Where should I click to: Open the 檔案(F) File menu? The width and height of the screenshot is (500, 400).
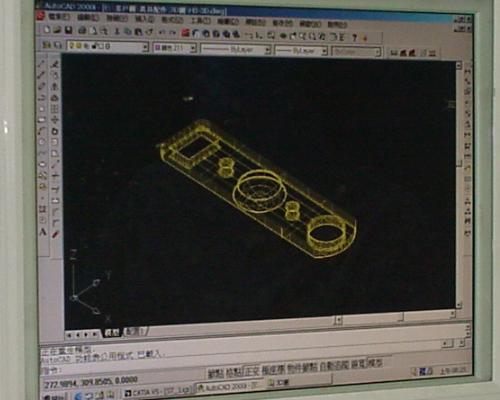[x=58, y=16]
